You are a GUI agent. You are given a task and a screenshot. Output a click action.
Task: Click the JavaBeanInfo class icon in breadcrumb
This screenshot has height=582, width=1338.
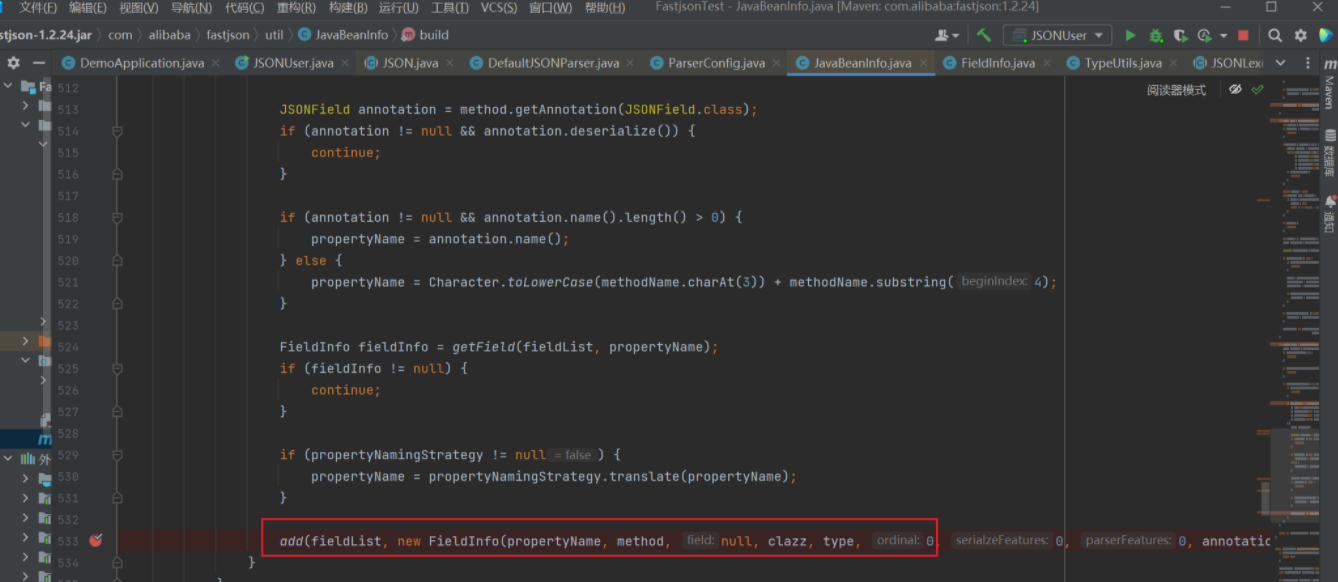(305, 35)
